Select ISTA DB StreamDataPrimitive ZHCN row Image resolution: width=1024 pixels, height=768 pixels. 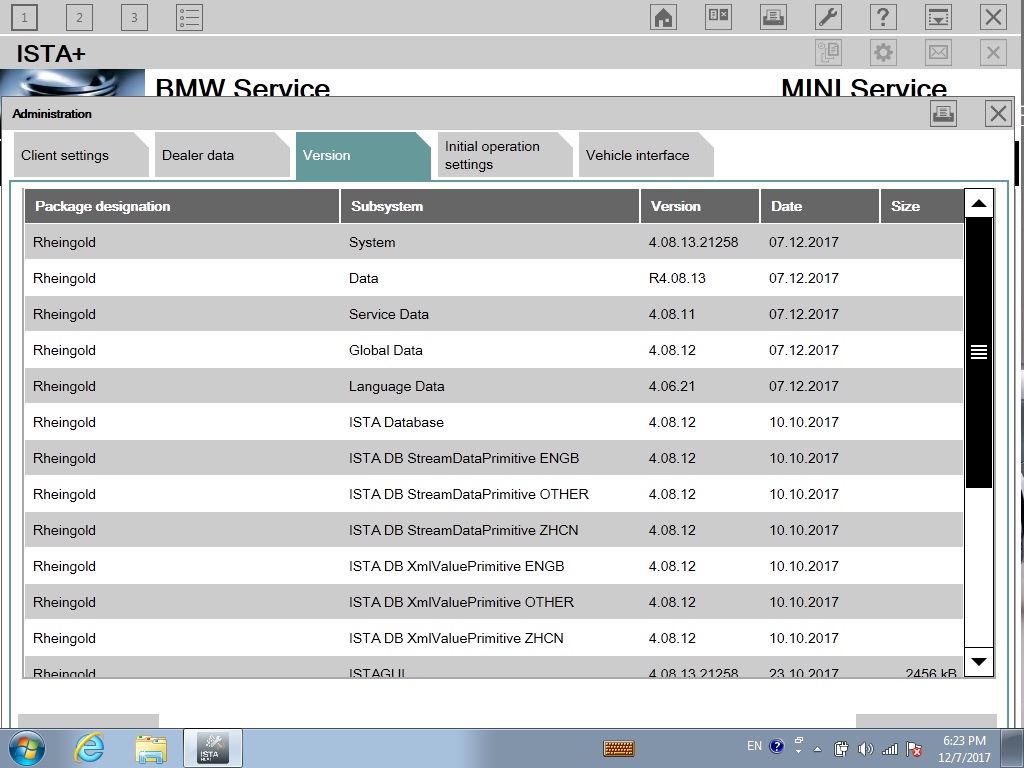(x=494, y=530)
